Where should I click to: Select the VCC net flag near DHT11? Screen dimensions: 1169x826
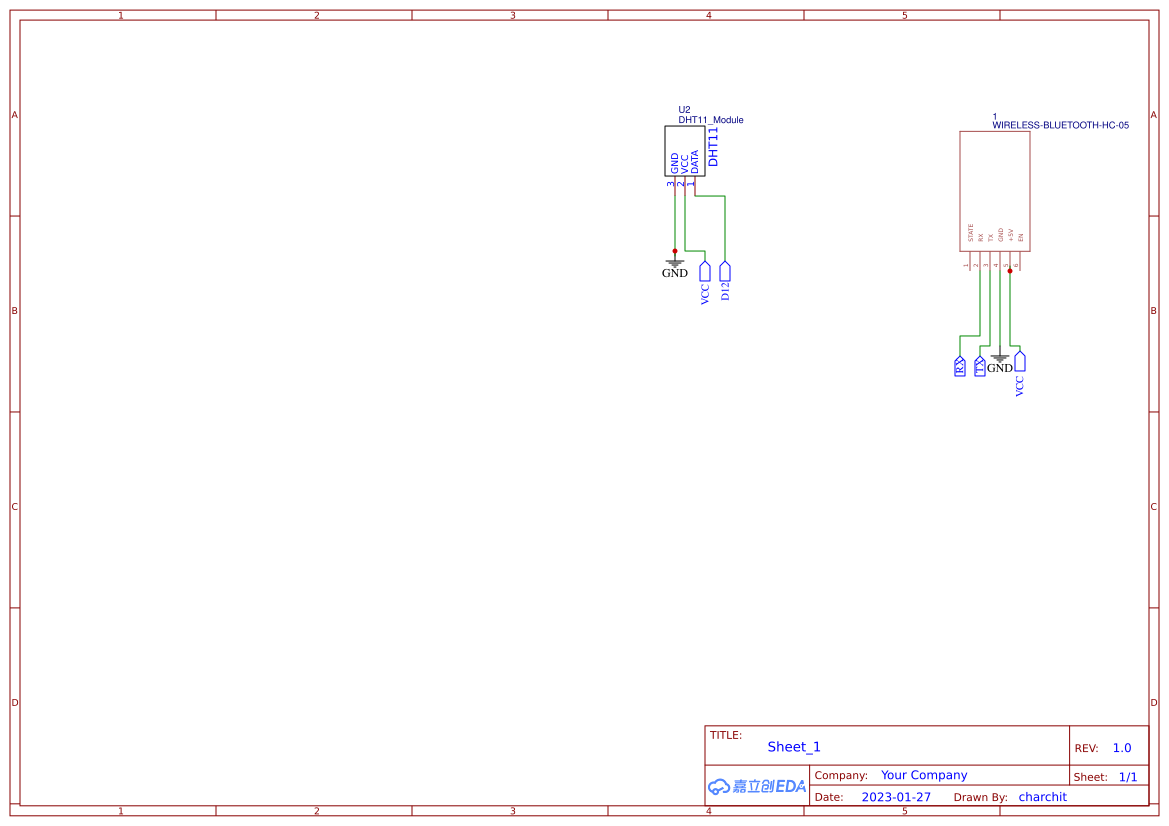point(705,272)
